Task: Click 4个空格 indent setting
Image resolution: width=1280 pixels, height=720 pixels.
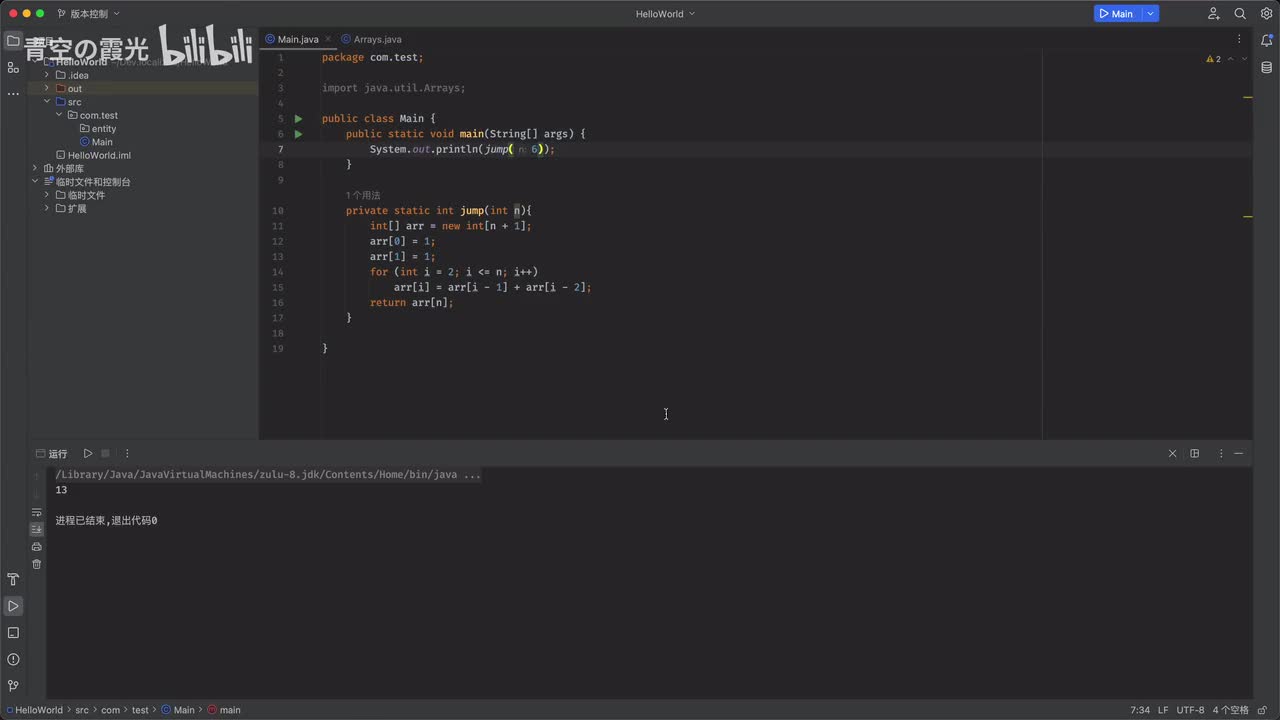Action: coord(1230,710)
